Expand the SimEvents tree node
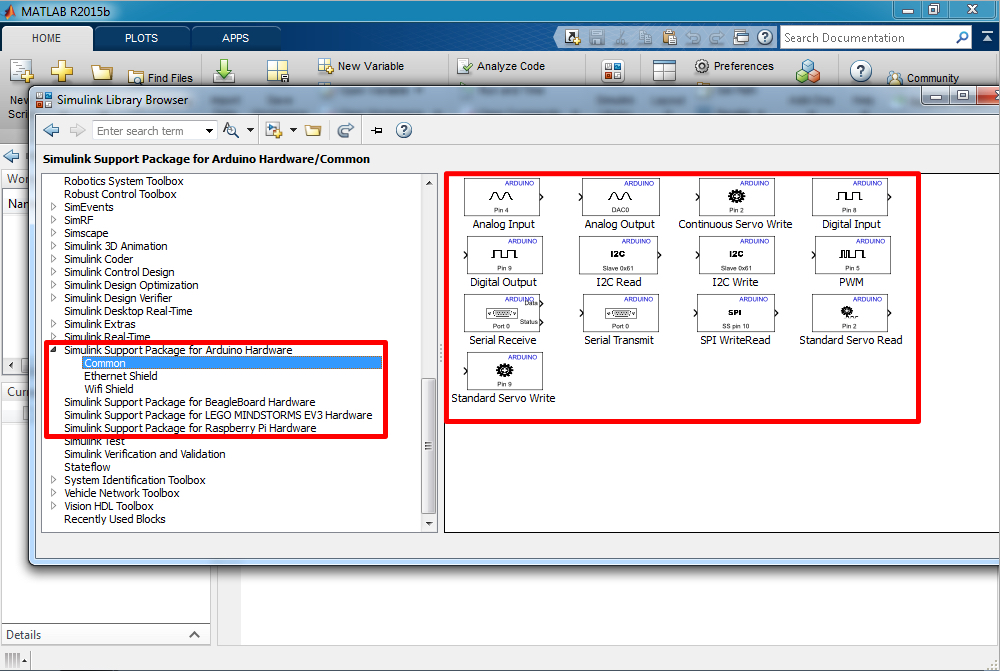 54,207
